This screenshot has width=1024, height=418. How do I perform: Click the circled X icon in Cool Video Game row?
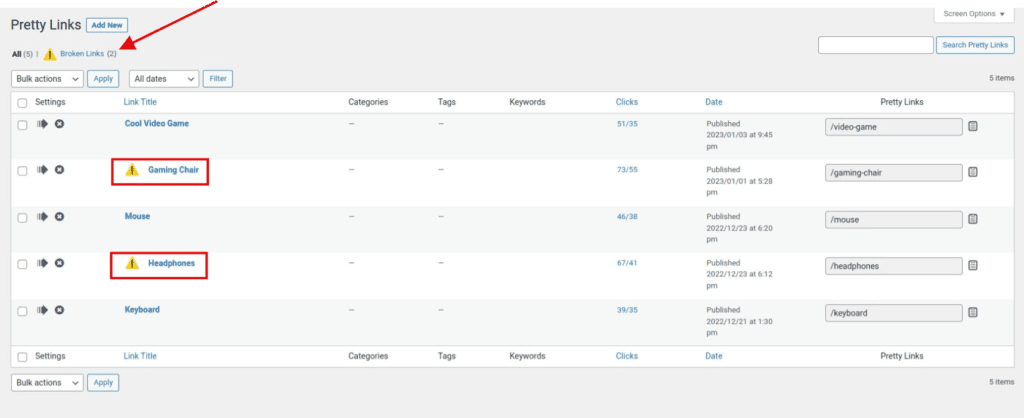point(59,124)
